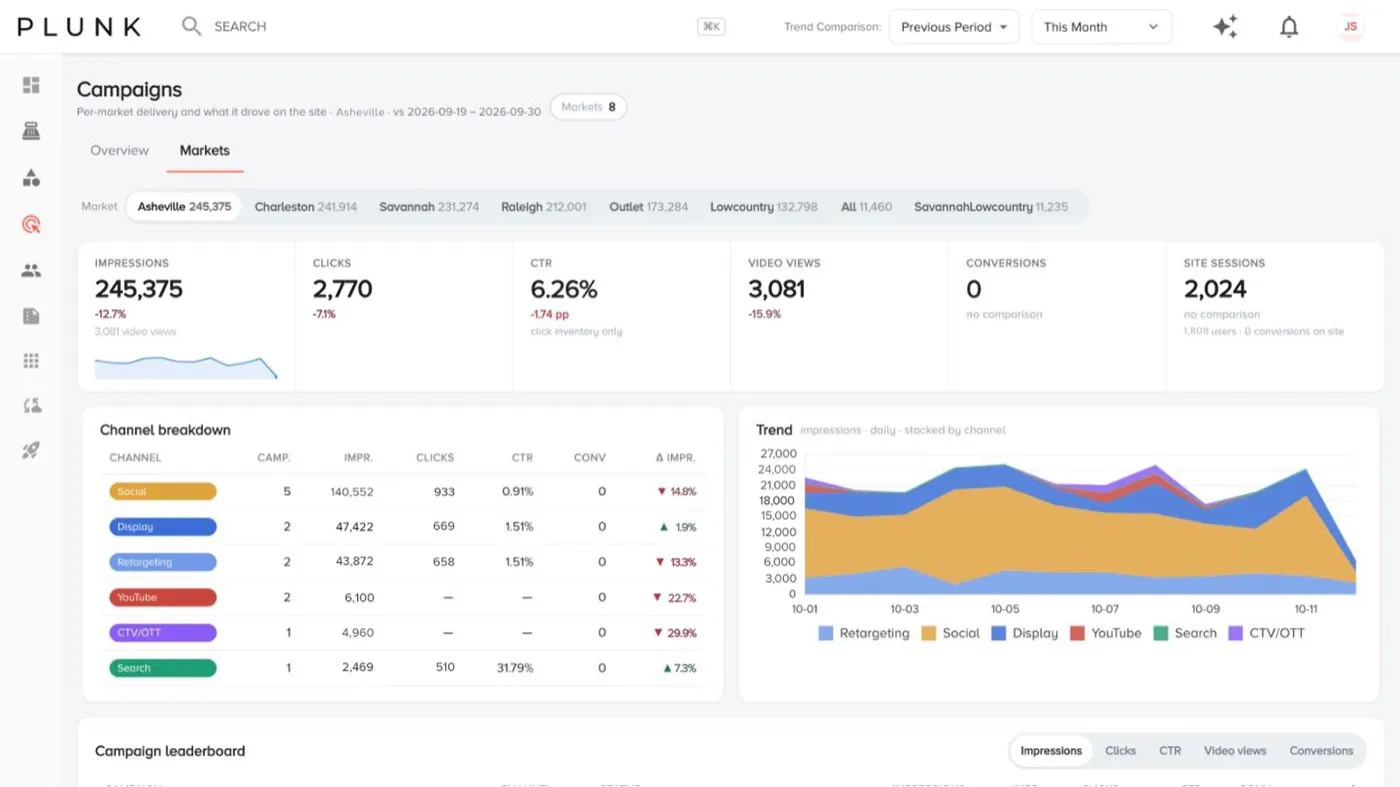Open the cash register icon in sidebar

pos(31,131)
